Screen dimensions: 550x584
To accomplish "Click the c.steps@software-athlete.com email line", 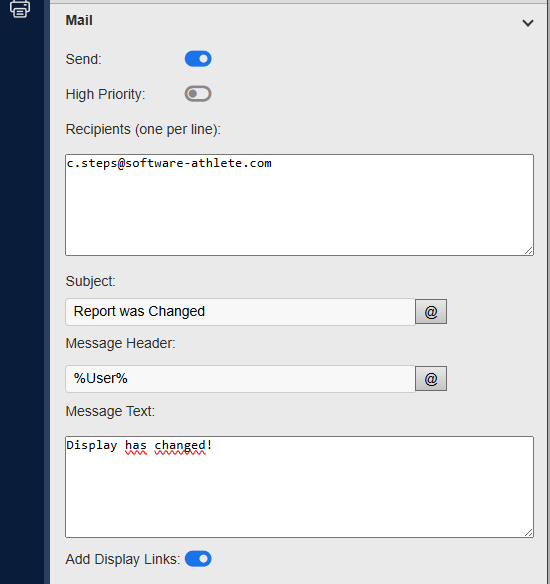I will pyautogui.click(x=169, y=163).
